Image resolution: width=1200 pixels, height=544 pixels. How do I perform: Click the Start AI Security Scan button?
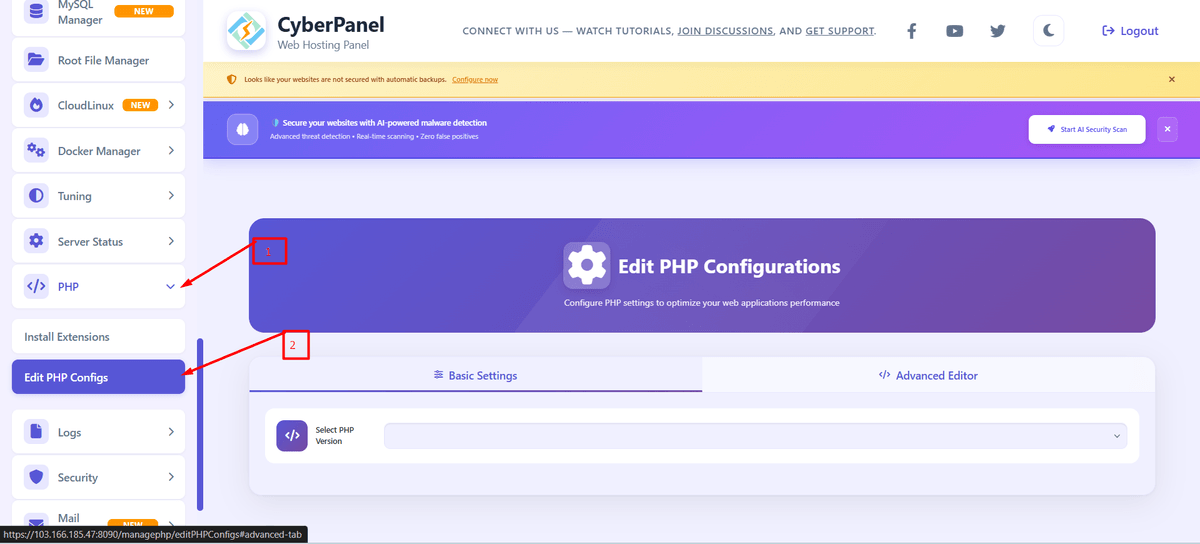tap(1086, 130)
